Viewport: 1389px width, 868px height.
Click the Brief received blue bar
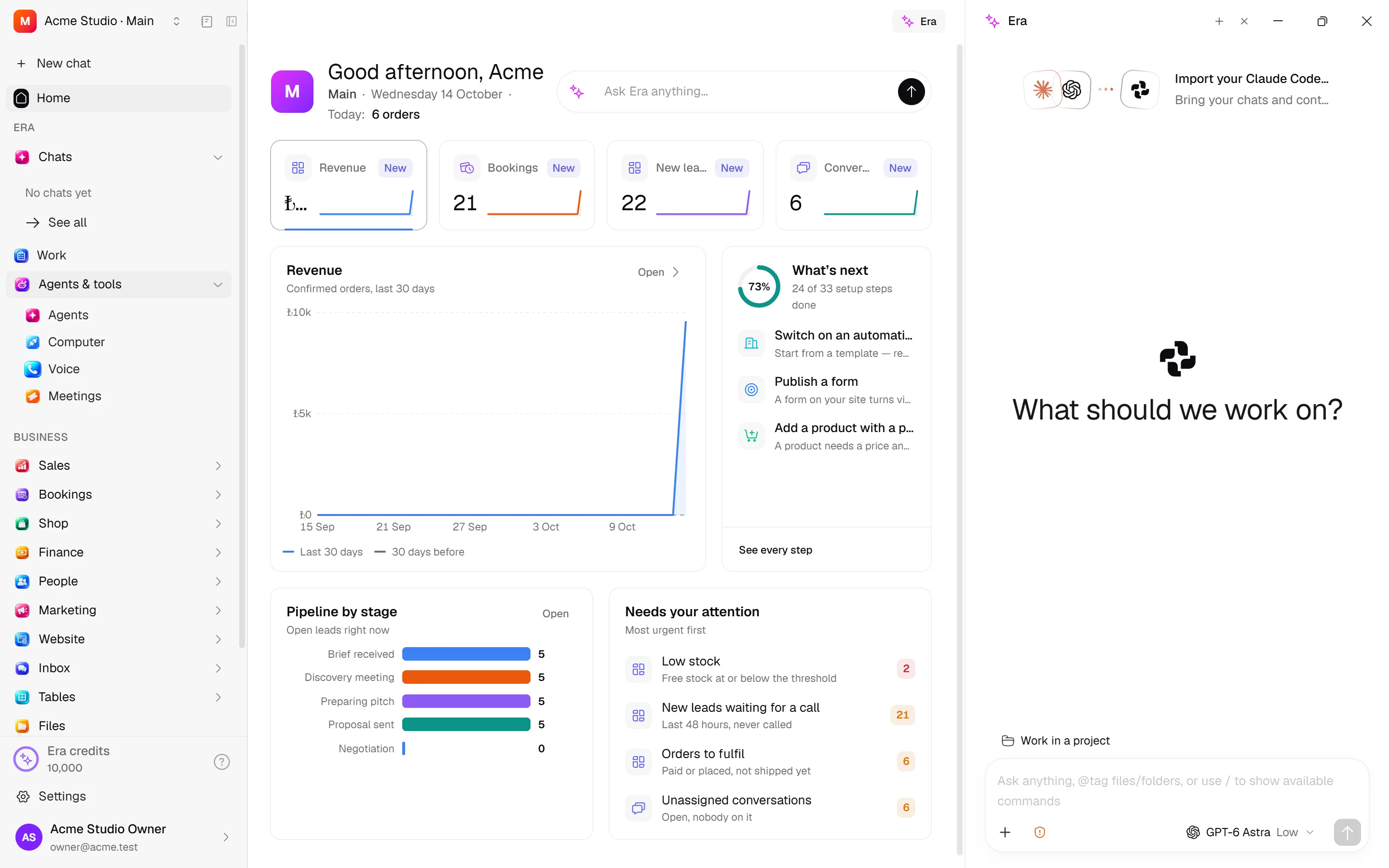click(x=465, y=653)
